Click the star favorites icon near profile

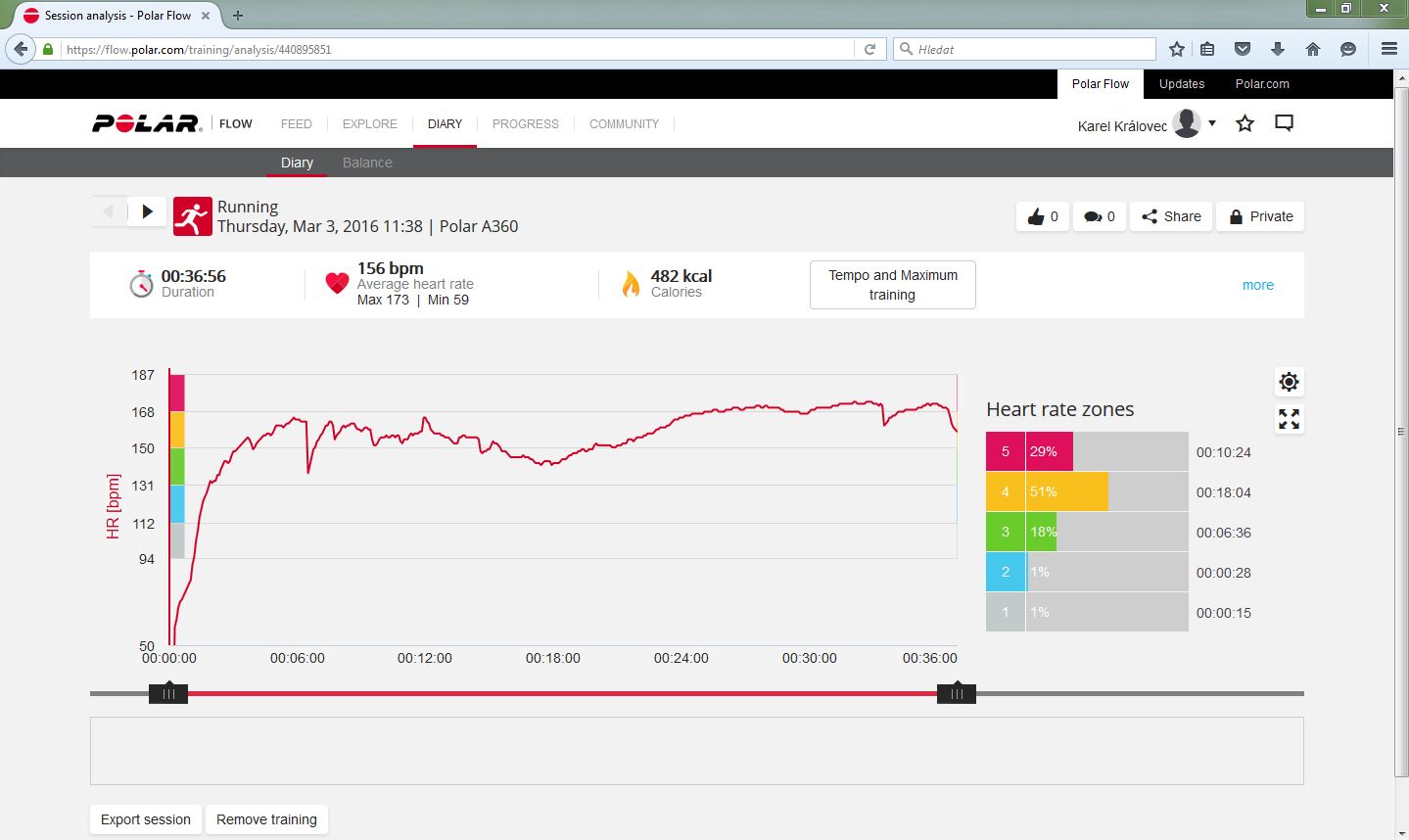(1245, 123)
